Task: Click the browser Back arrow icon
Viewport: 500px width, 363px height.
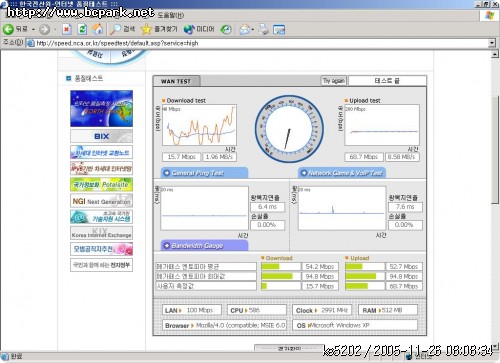Action: [x=8, y=29]
